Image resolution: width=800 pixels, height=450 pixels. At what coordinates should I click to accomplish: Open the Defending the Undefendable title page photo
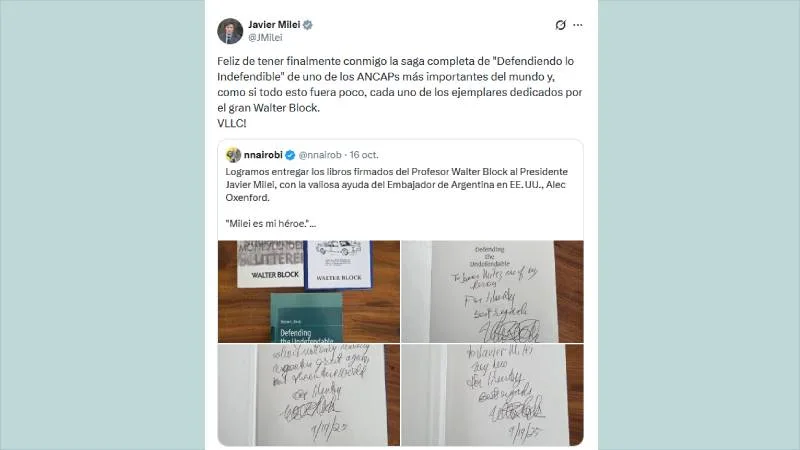(492, 291)
